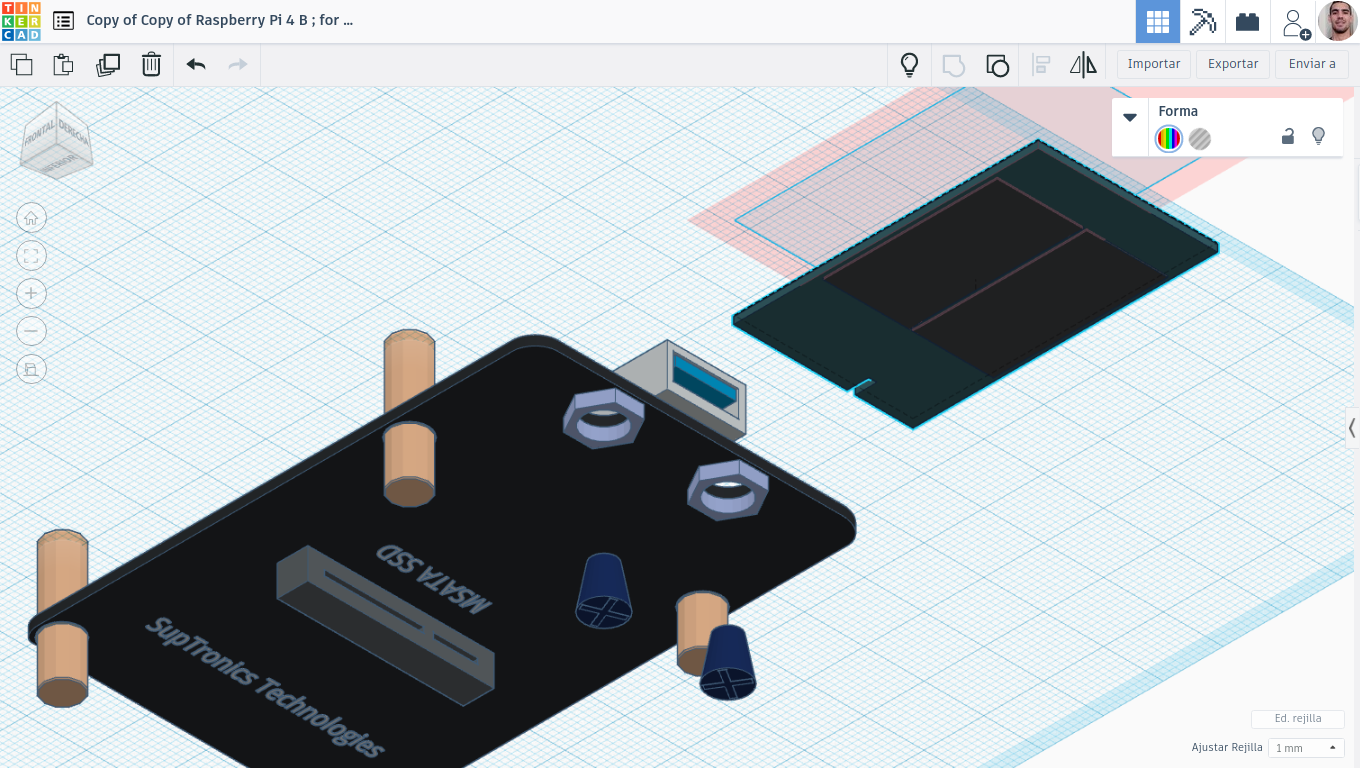Toggle the lock in Forma panel
Viewport: 1360px width, 768px height.
[1288, 137]
